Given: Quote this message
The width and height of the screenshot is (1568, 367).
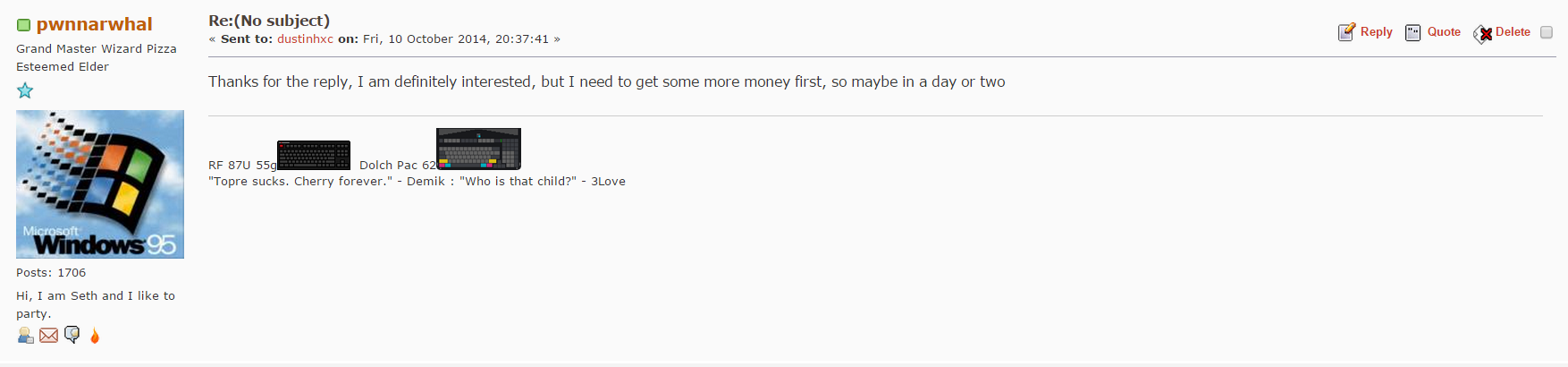Looking at the screenshot, I should [x=1444, y=31].
